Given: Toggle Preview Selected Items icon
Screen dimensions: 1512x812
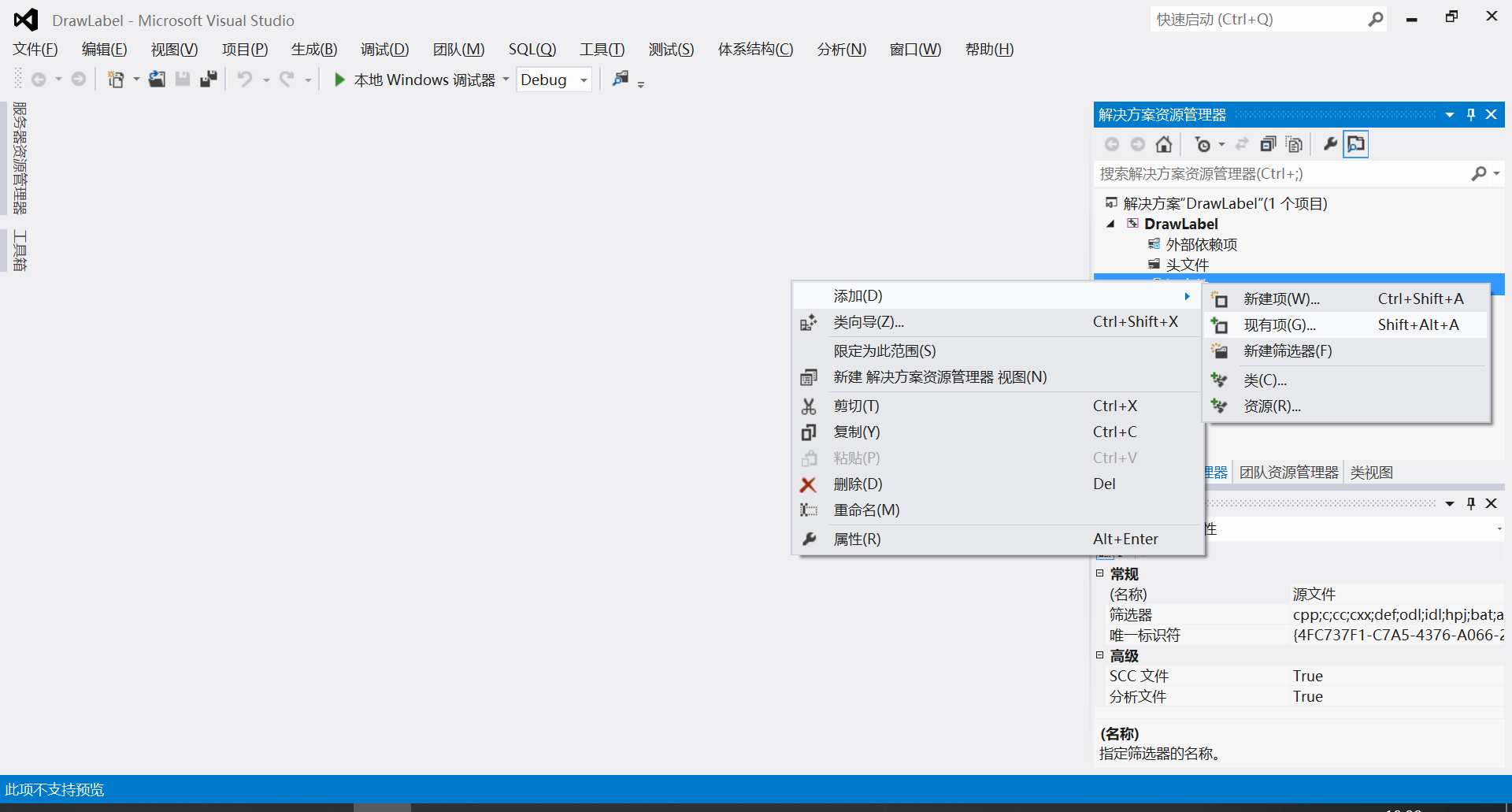Looking at the screenshot, I should click(x=1356, y=144).
